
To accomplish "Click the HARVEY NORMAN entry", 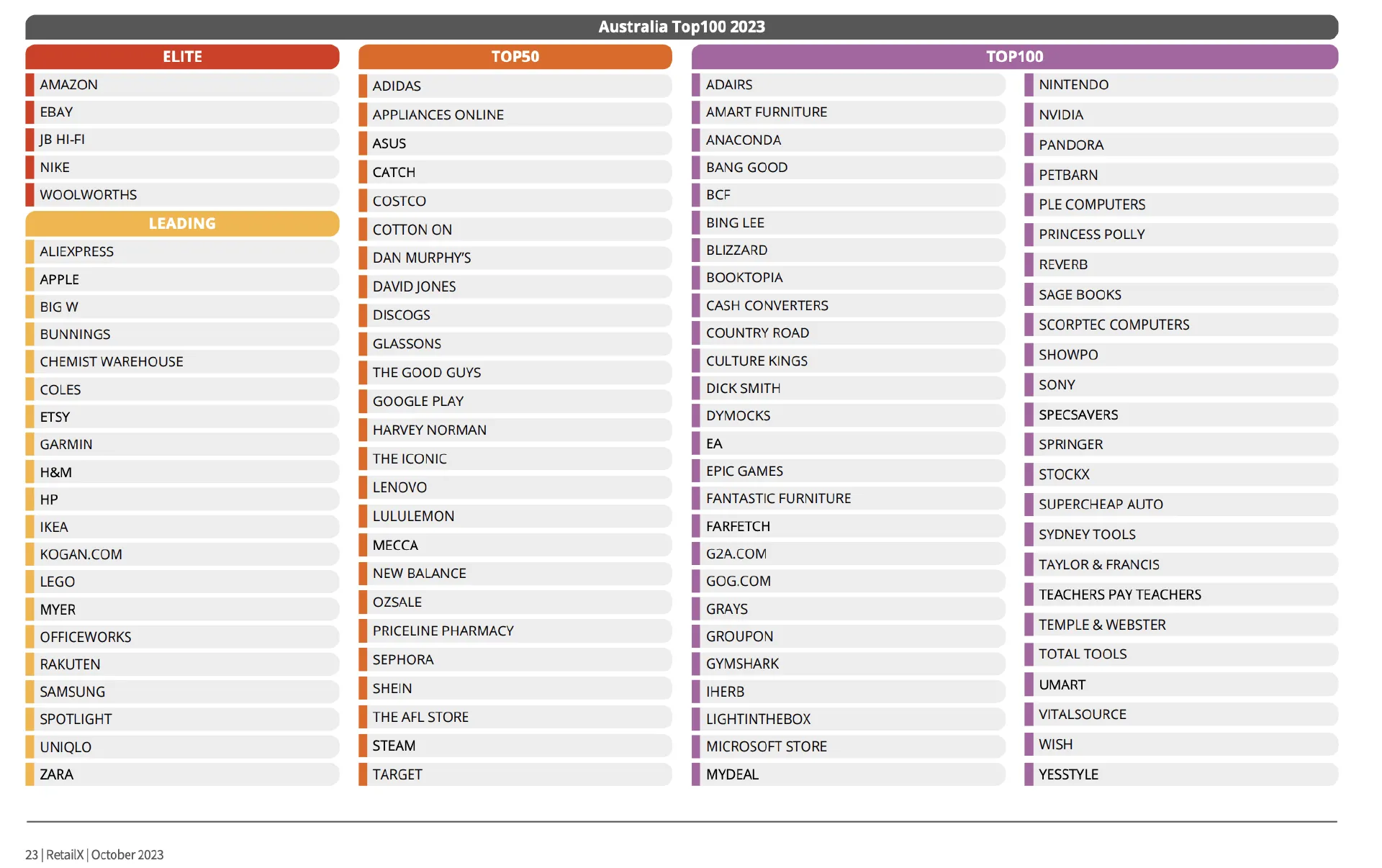I will coord(515,430).
